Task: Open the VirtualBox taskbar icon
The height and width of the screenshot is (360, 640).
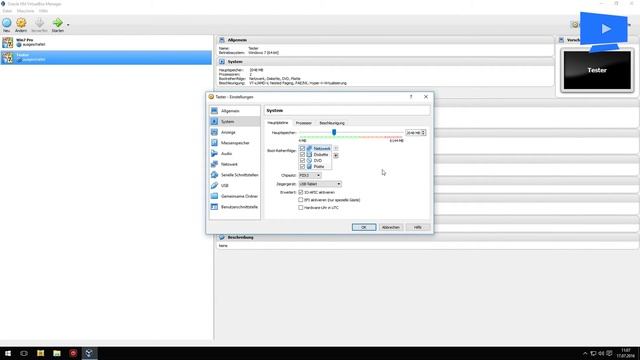Action: coord(89,353)
